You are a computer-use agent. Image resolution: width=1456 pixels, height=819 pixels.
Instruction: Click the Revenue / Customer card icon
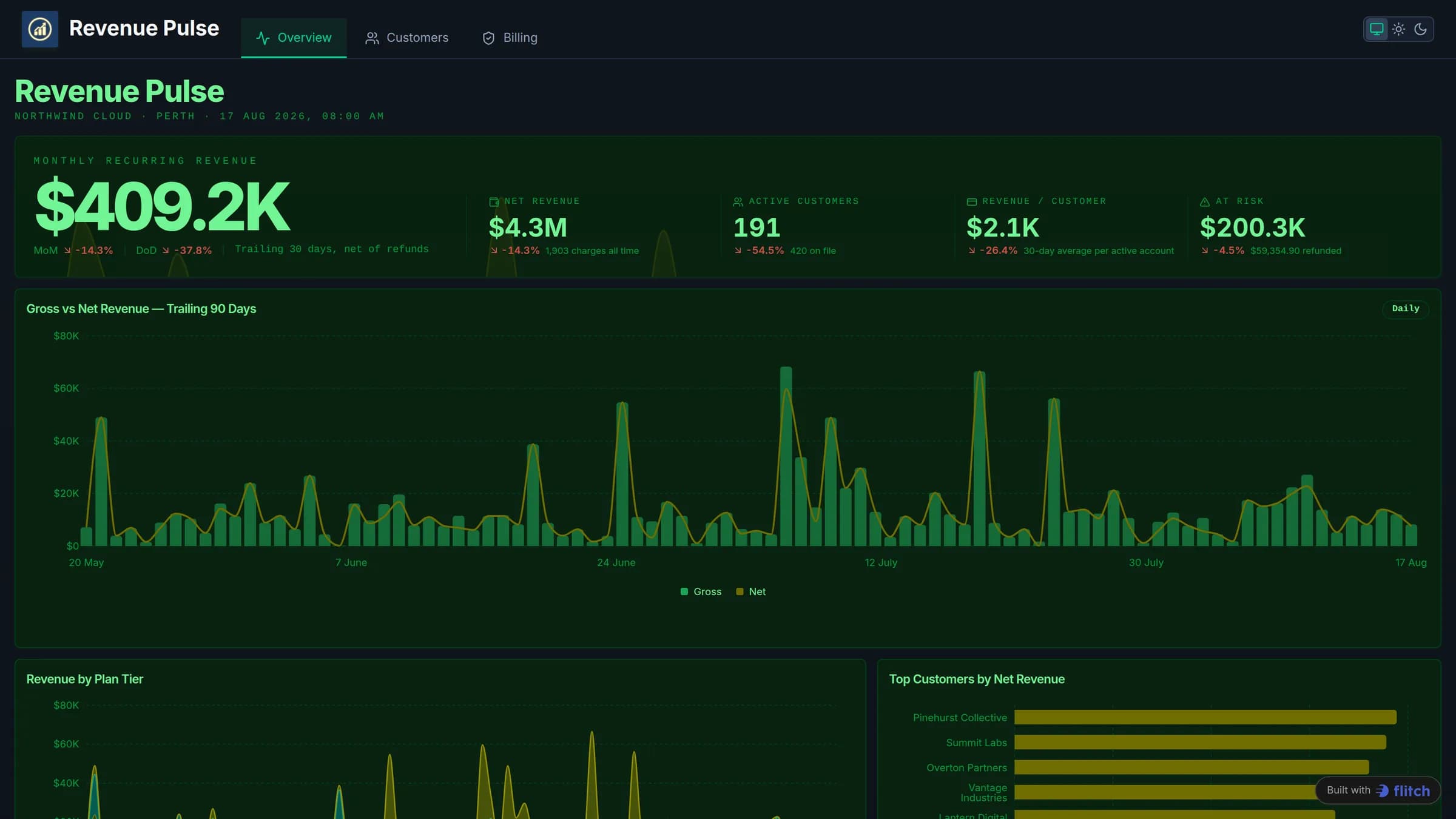coord(971,201)
